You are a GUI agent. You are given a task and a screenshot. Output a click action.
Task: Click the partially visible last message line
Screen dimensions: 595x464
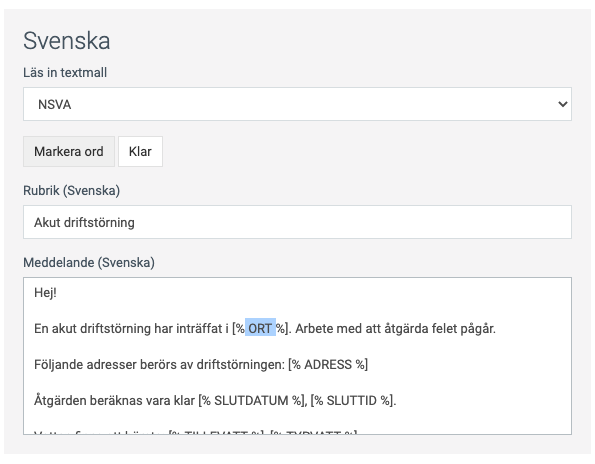(195, 432)
